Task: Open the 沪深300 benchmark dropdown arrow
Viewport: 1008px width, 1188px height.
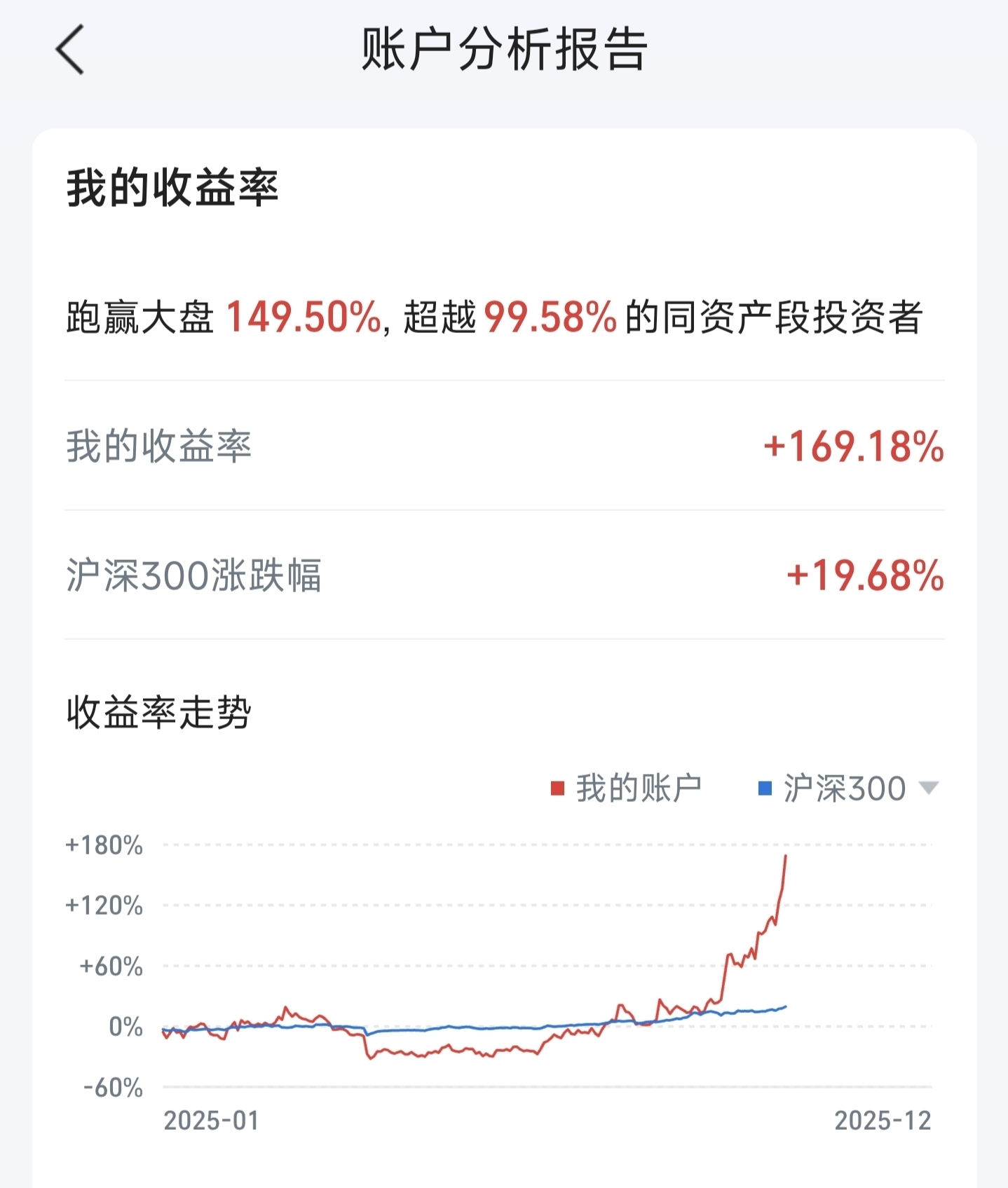Action: pyautogui.click(x=928, y=788)
